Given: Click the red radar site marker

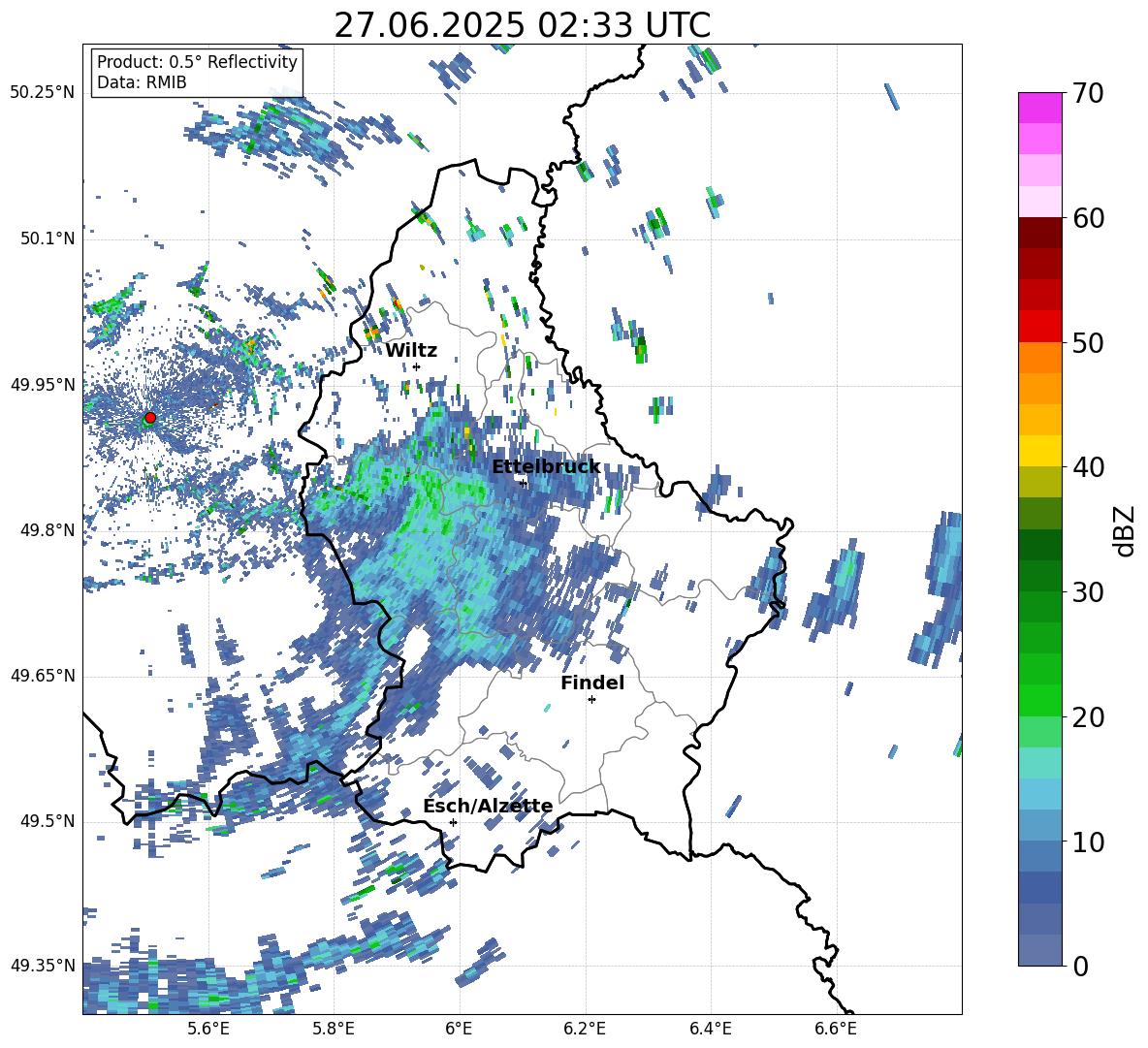Looking at the screenshot, I should pyautogui.click(x=150, y=418).
